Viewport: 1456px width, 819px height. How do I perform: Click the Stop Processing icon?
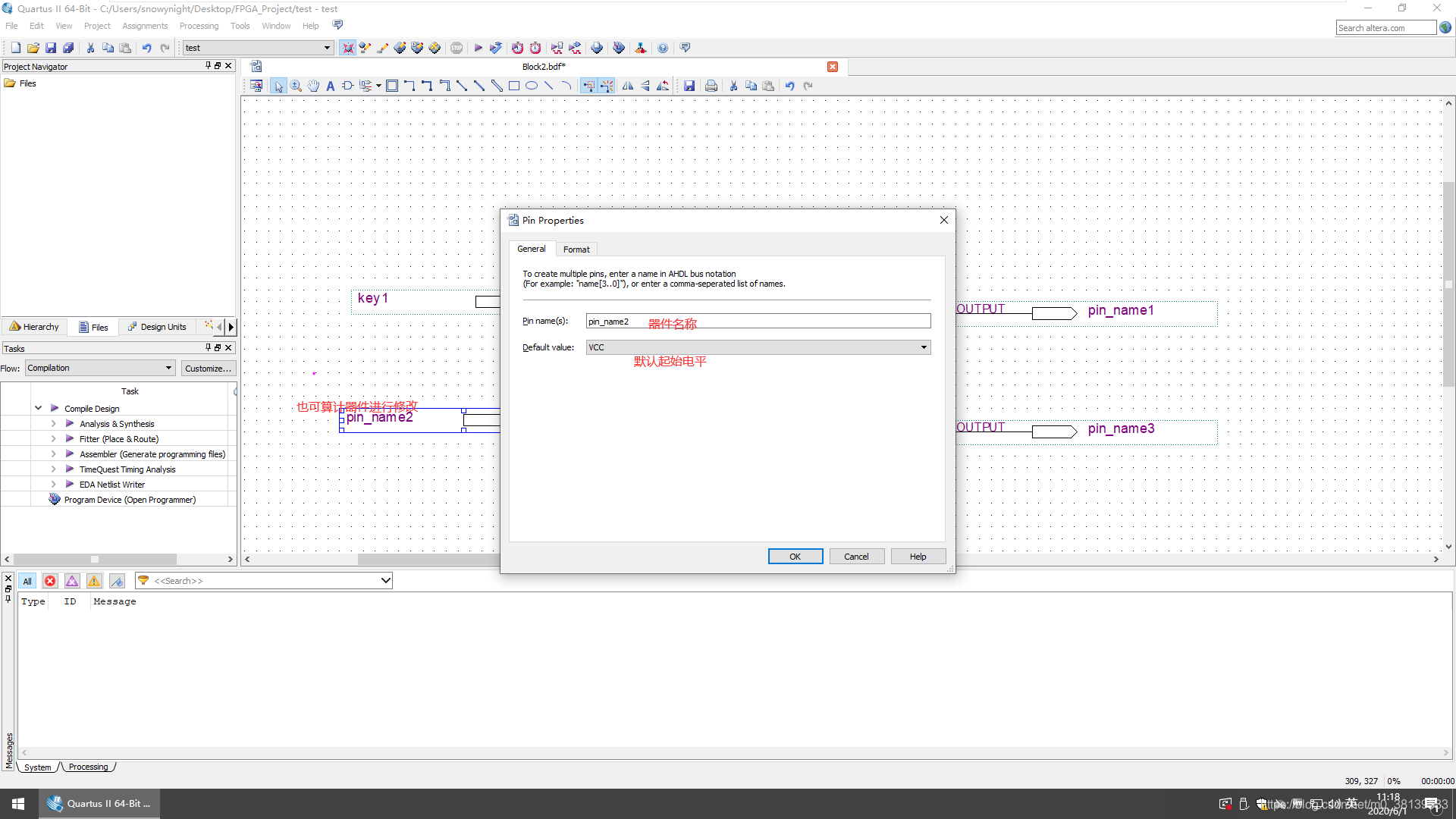[x=457, y=48]
